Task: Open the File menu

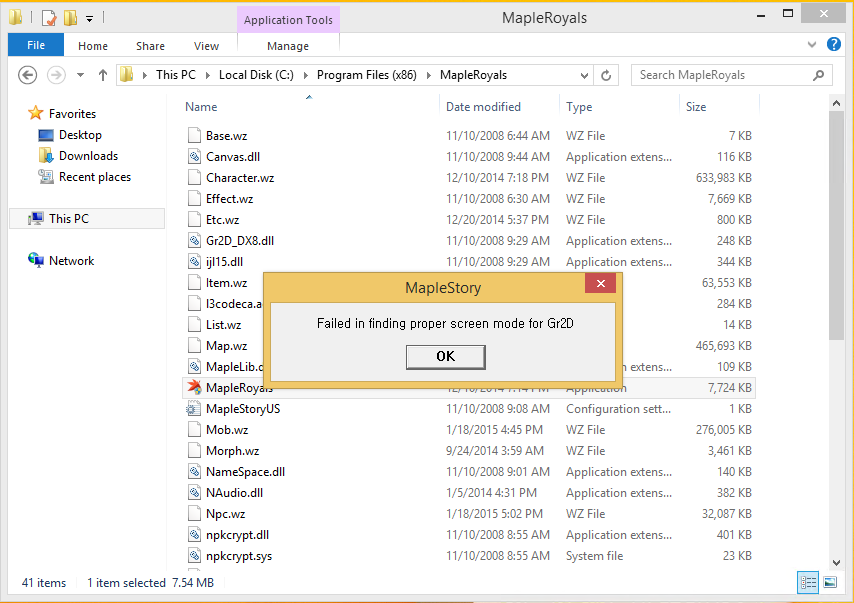Action: (35, 46)
